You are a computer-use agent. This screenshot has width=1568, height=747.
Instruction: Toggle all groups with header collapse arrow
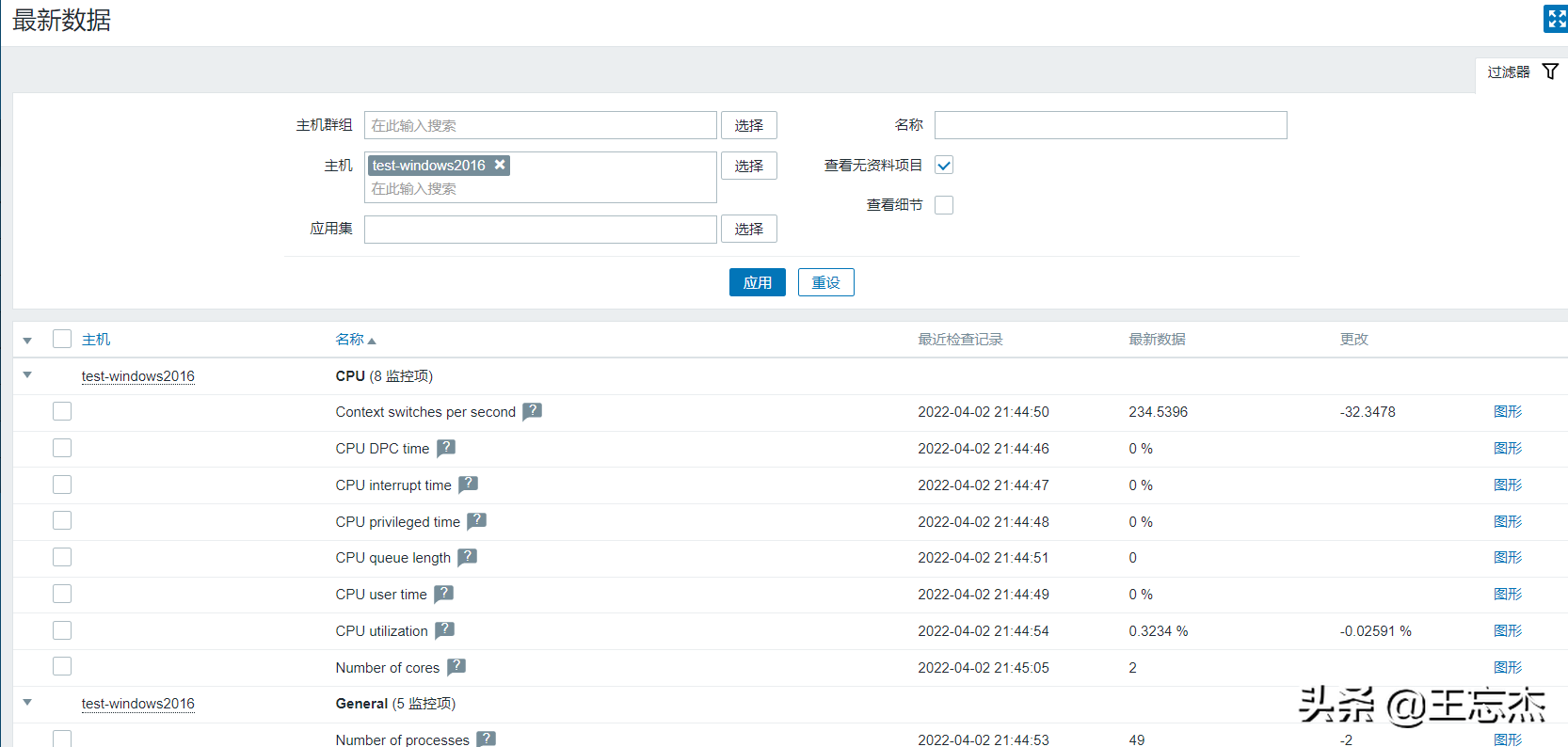(27, 340)
